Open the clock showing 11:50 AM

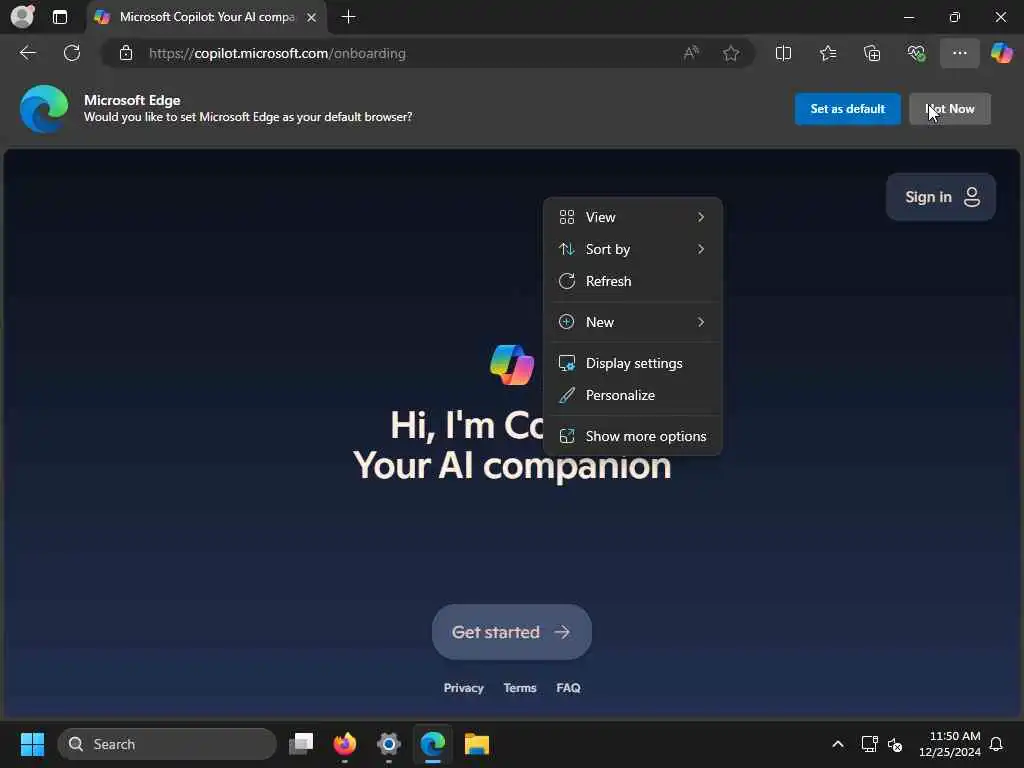click(x=950, y=744)
